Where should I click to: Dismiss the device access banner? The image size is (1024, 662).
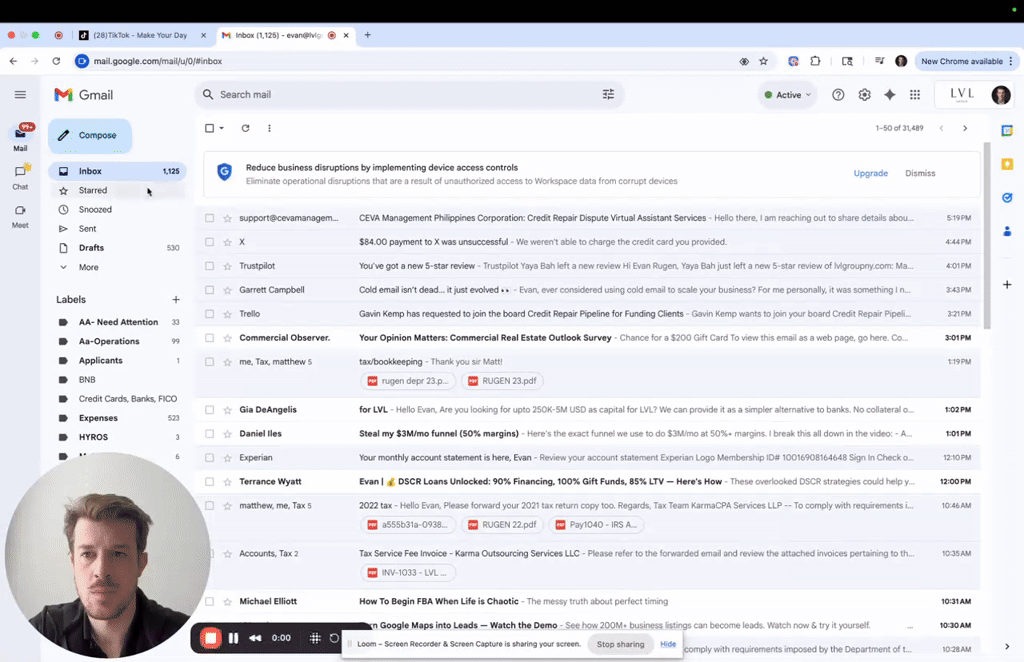(920, 173)
